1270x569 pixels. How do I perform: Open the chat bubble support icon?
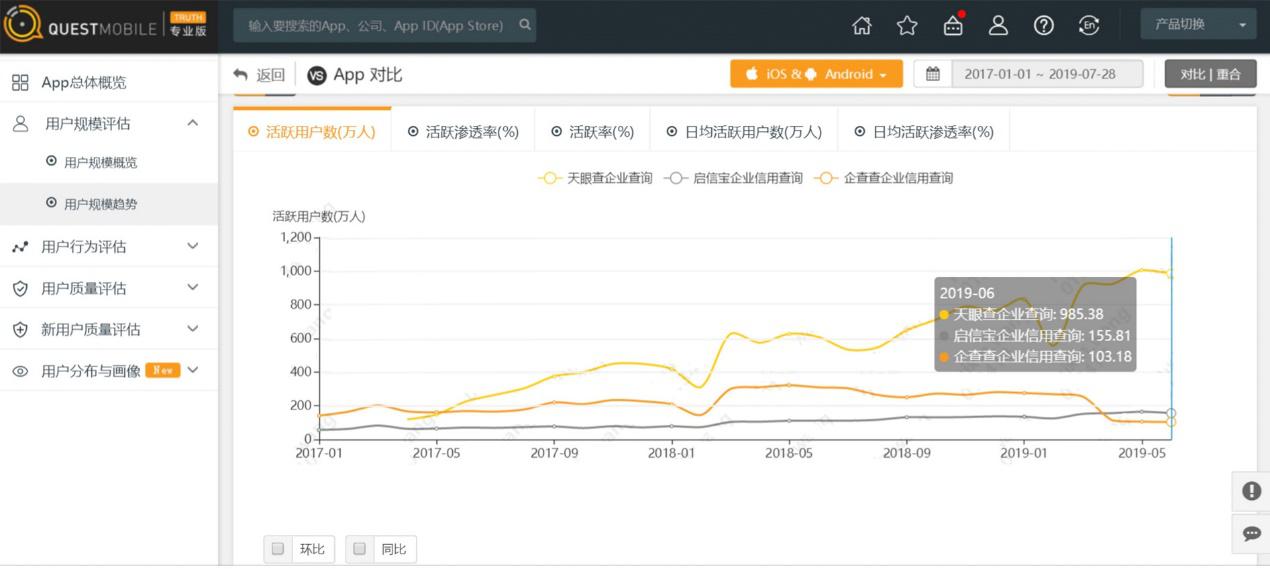[x=1251, y=533]
